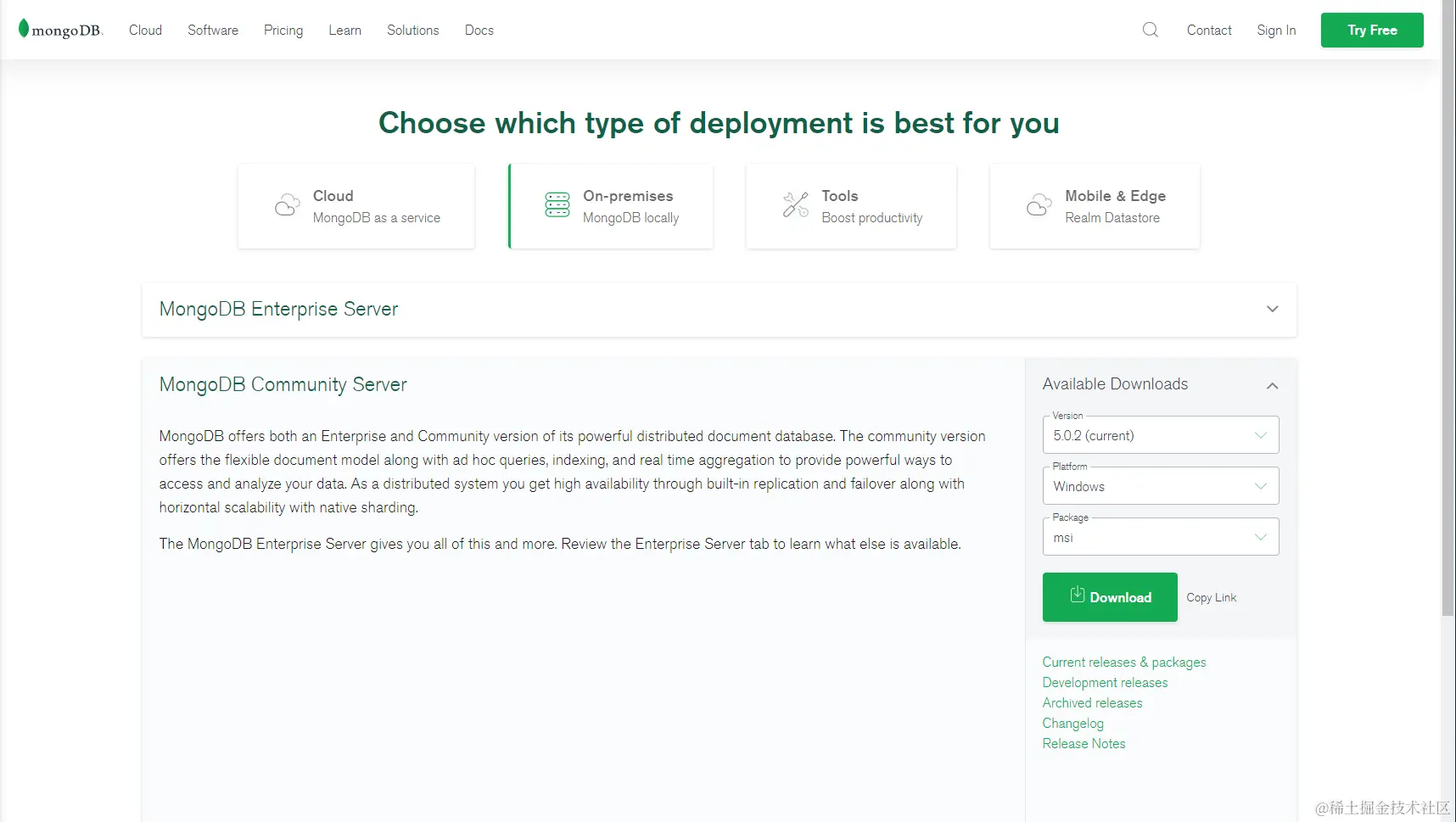Click the Mobile & Edge cloud icon

coord(1039,205)
